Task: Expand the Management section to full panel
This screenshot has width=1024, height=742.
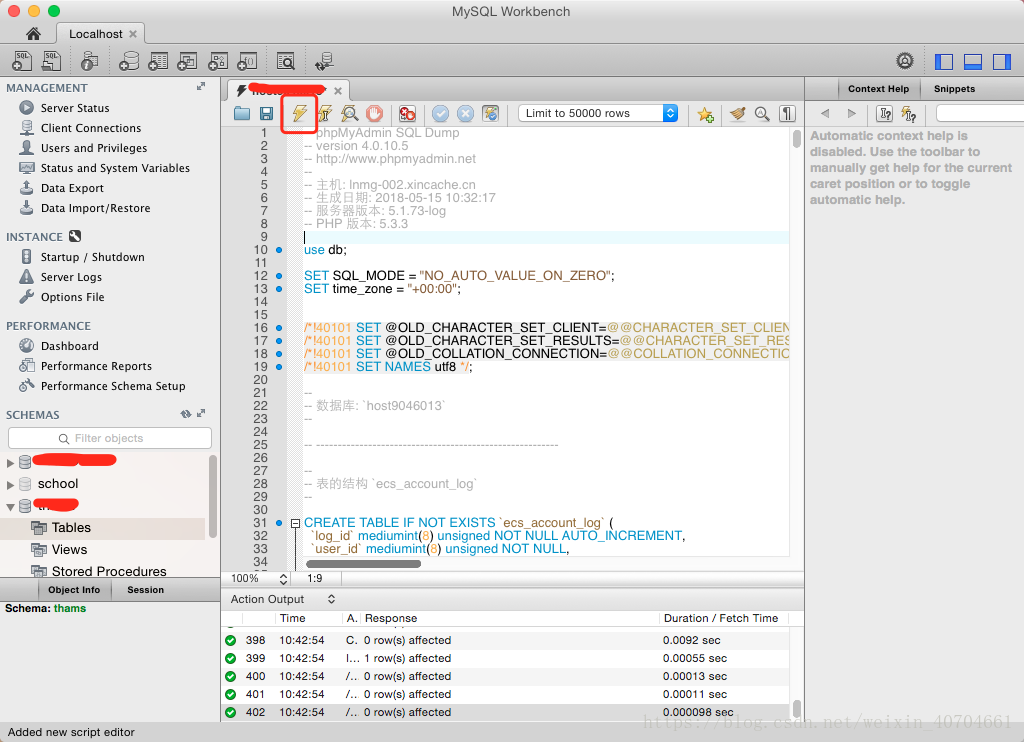Action: point(201,86)
